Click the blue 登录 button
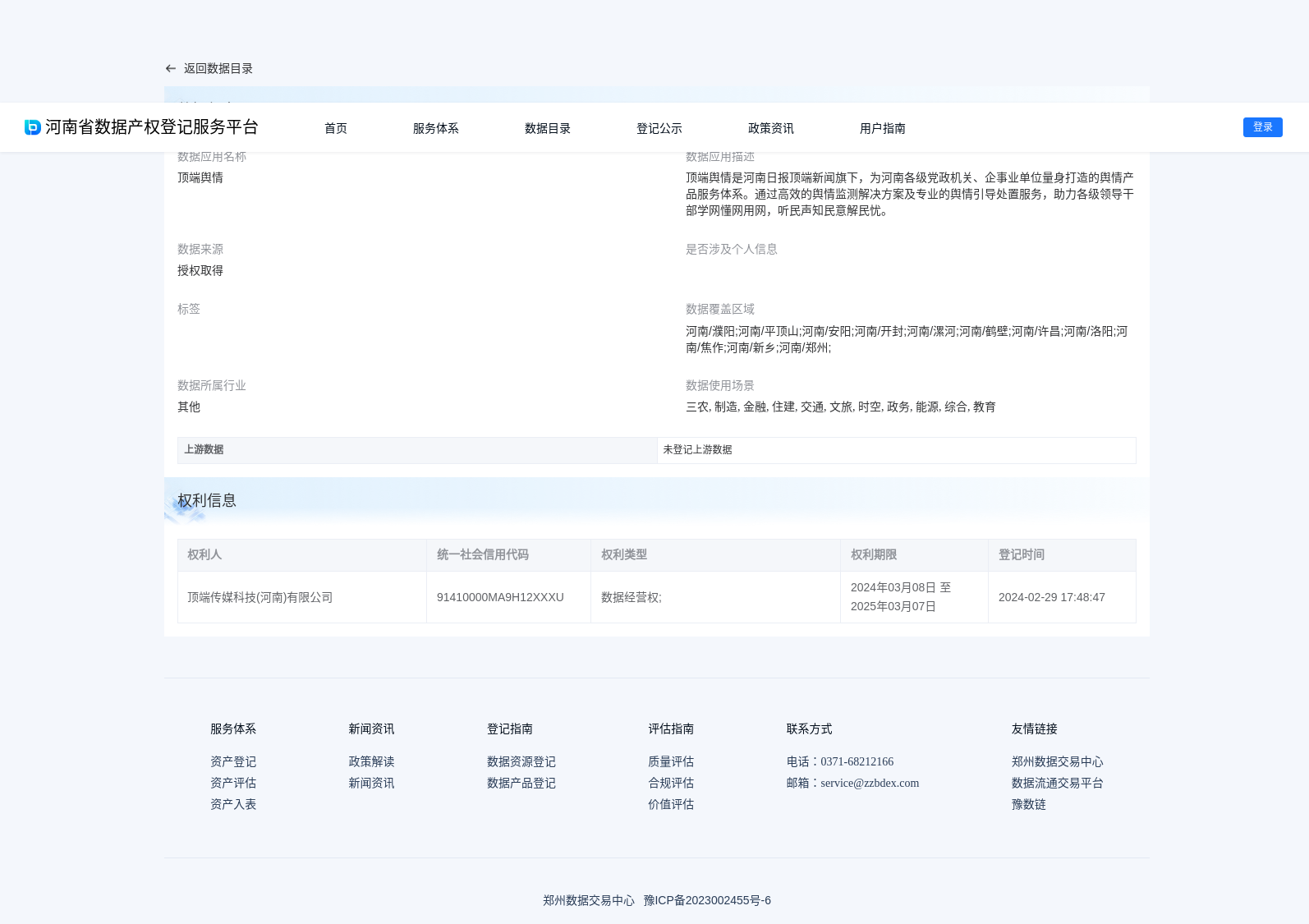Viewport: 1309px width, 924px height. (1263, 127)
